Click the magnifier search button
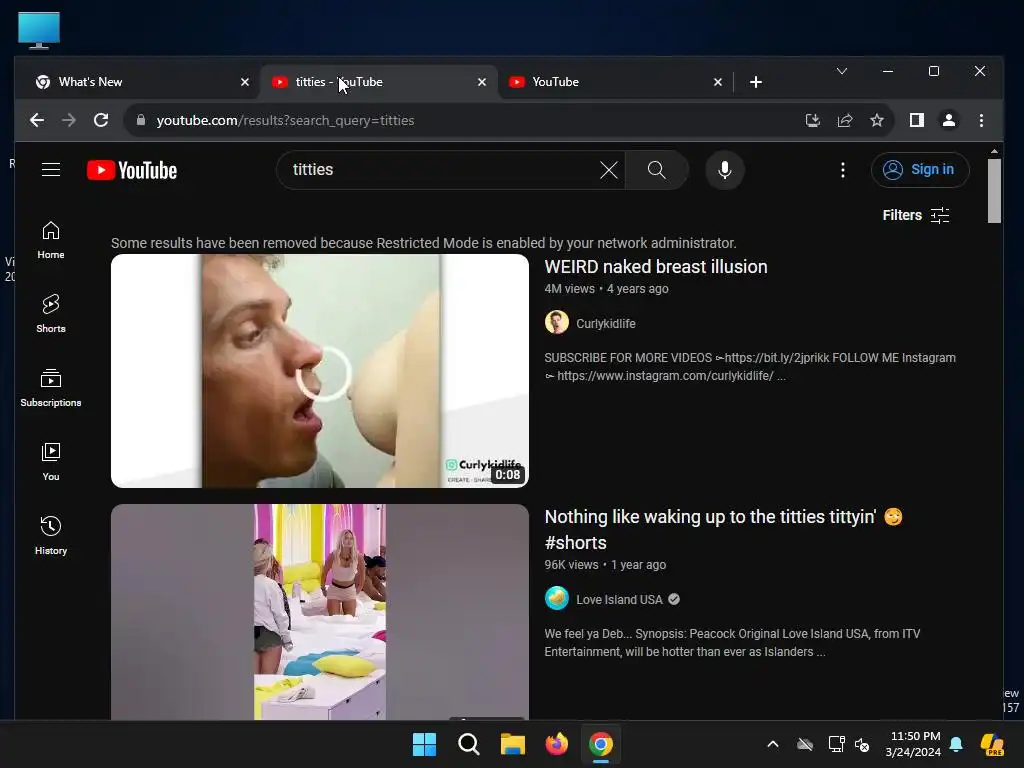 tap(656, 170)
